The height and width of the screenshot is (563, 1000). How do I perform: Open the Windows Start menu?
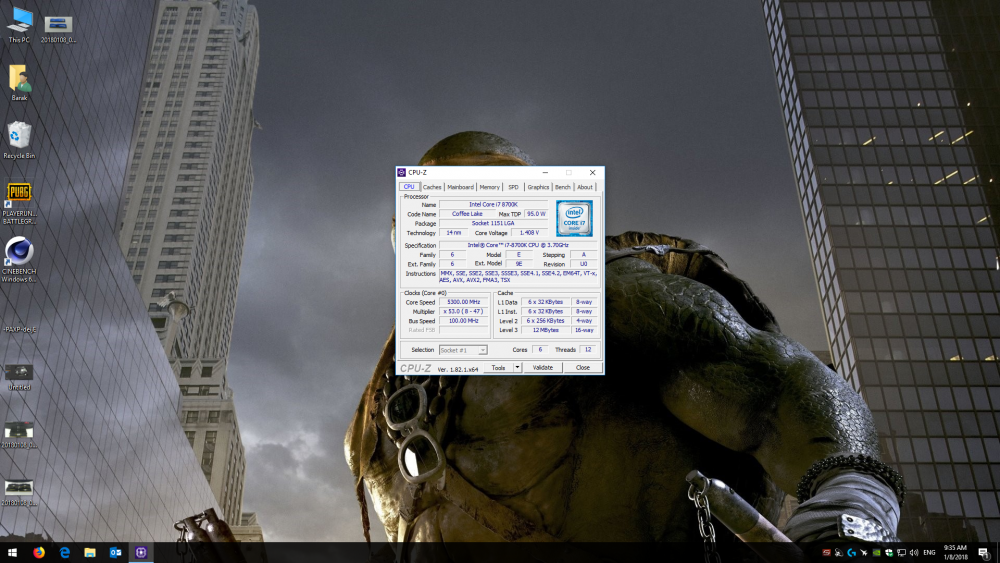(x=12, y=552)
